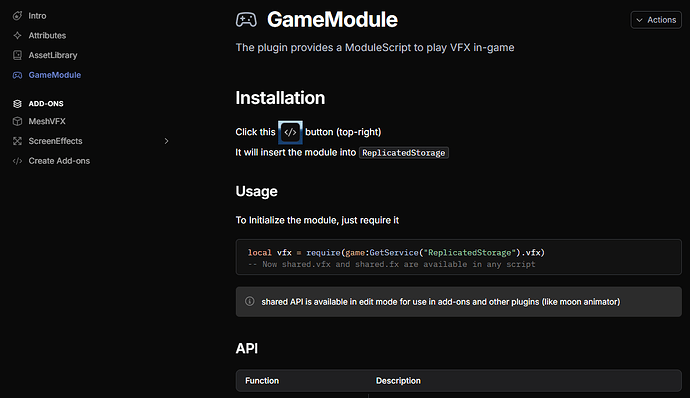The width and height of the screenshot is (690, 398).
Task: Select the GameModule sidebar link
Action: (55, 75)
